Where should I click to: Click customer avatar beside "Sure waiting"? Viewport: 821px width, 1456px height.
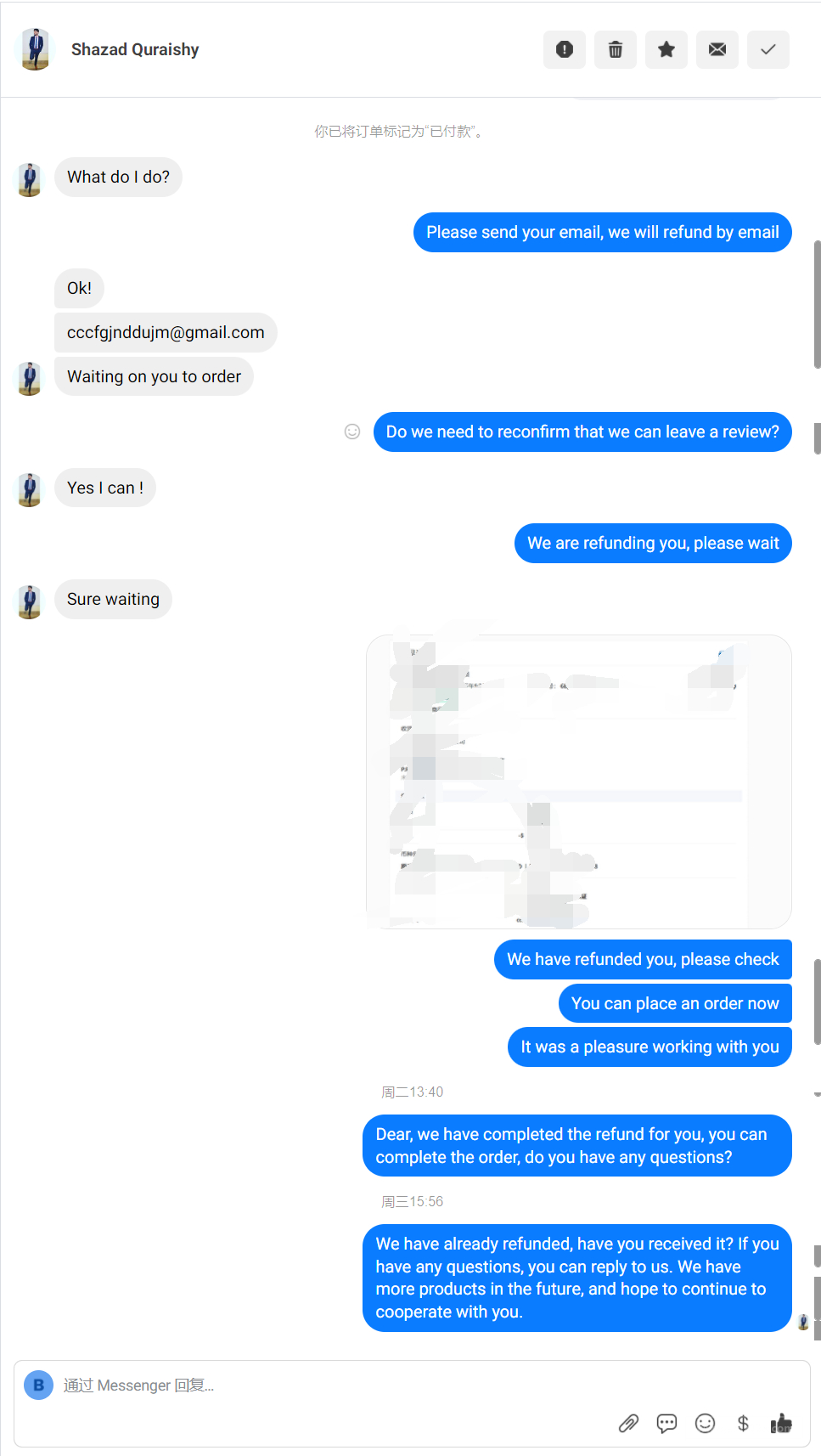[x=30, y=601]
